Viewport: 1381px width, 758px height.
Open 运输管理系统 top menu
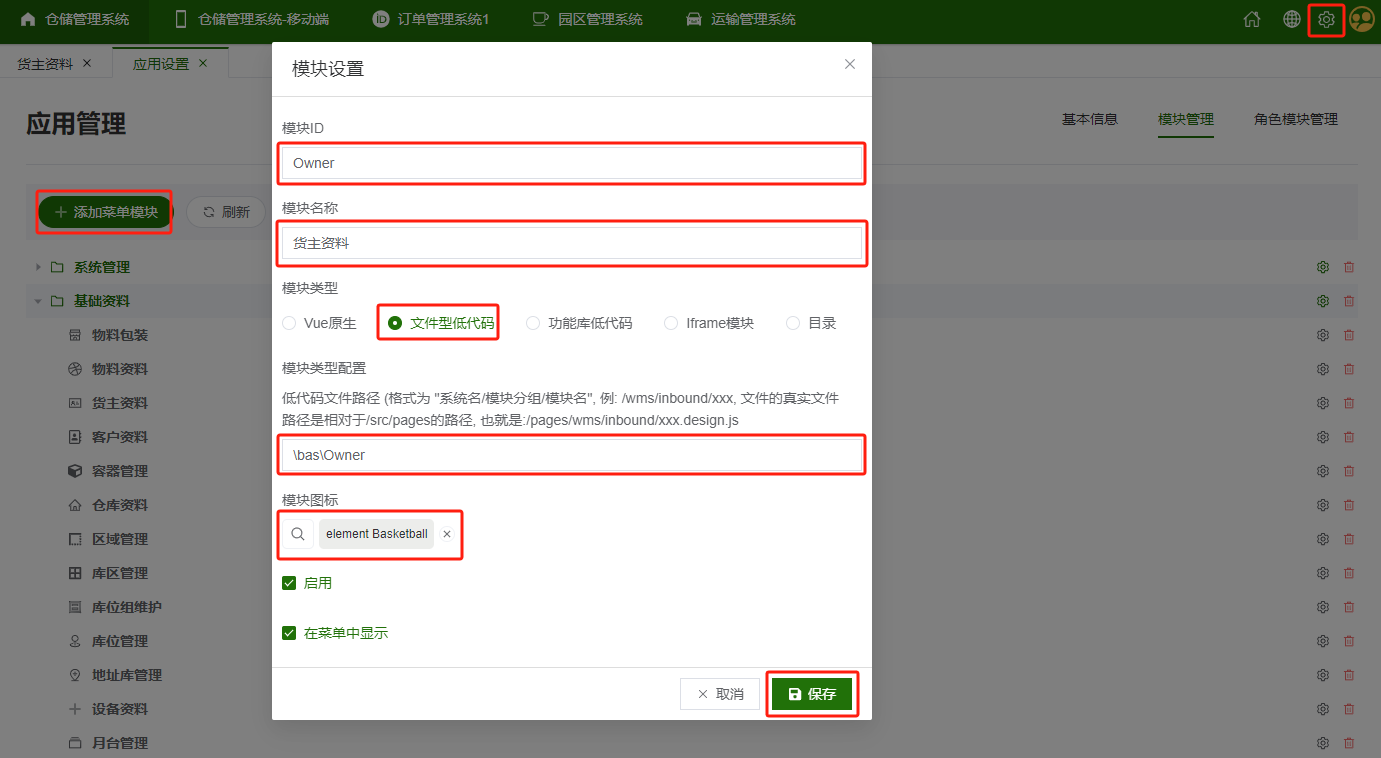pos(740,19)
